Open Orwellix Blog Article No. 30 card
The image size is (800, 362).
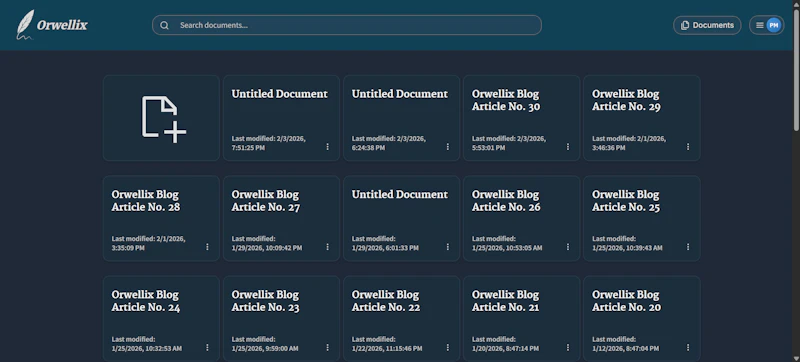click(x=521, y=118)
